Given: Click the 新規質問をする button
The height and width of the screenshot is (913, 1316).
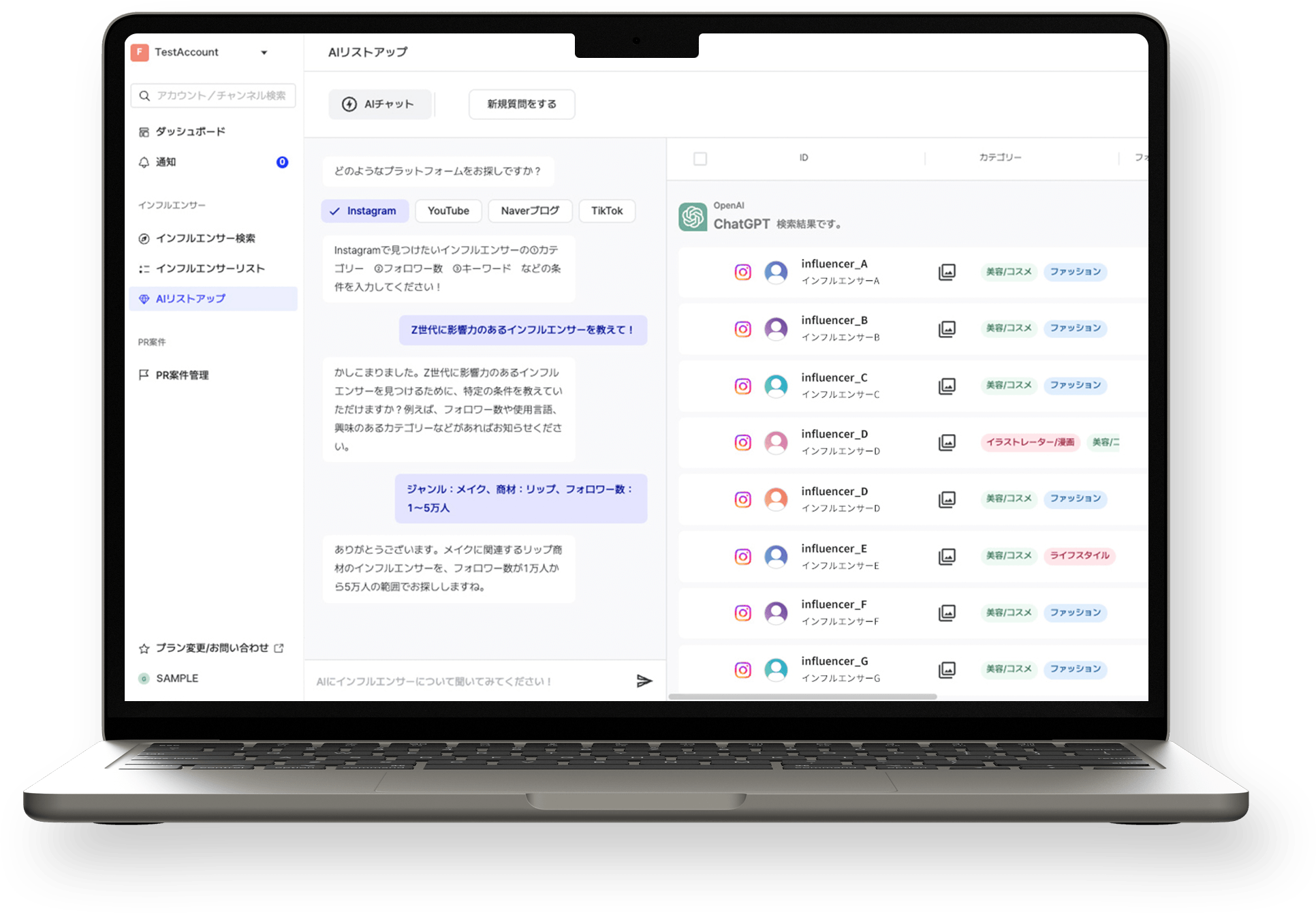Looking at the screenshot, I should point(522,104).
